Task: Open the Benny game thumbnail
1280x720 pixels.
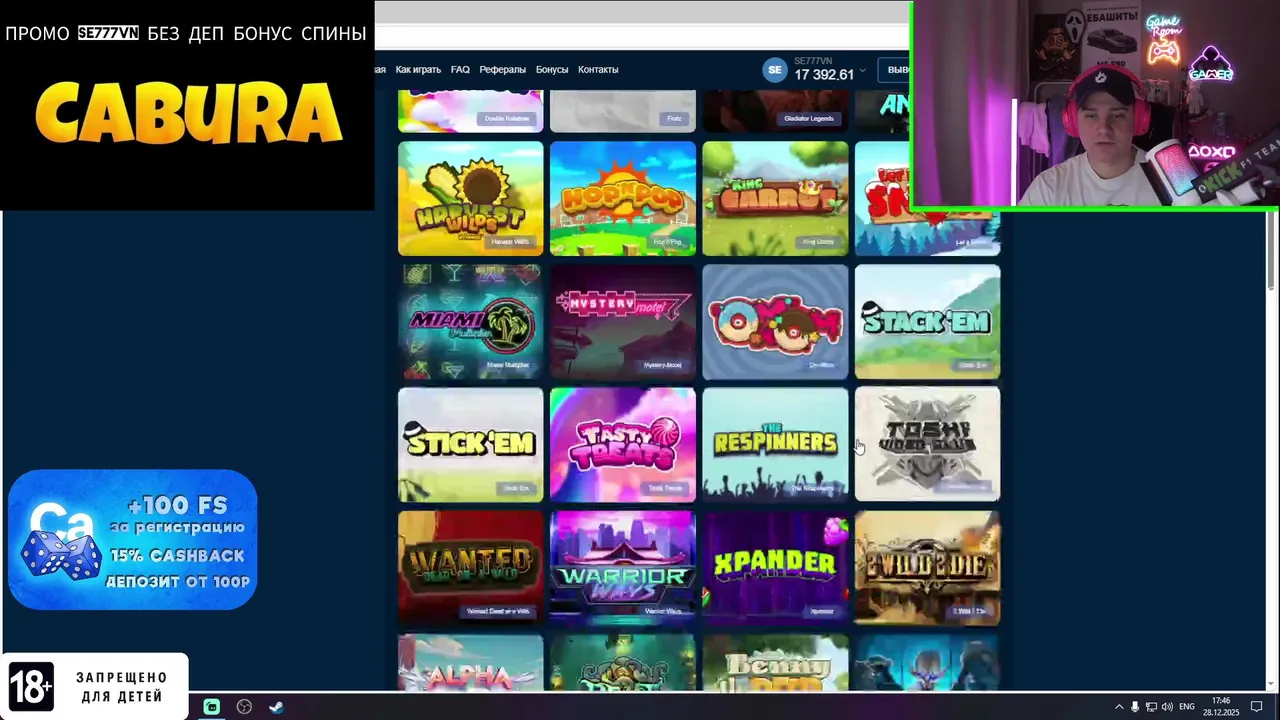Action: (775, 663)
